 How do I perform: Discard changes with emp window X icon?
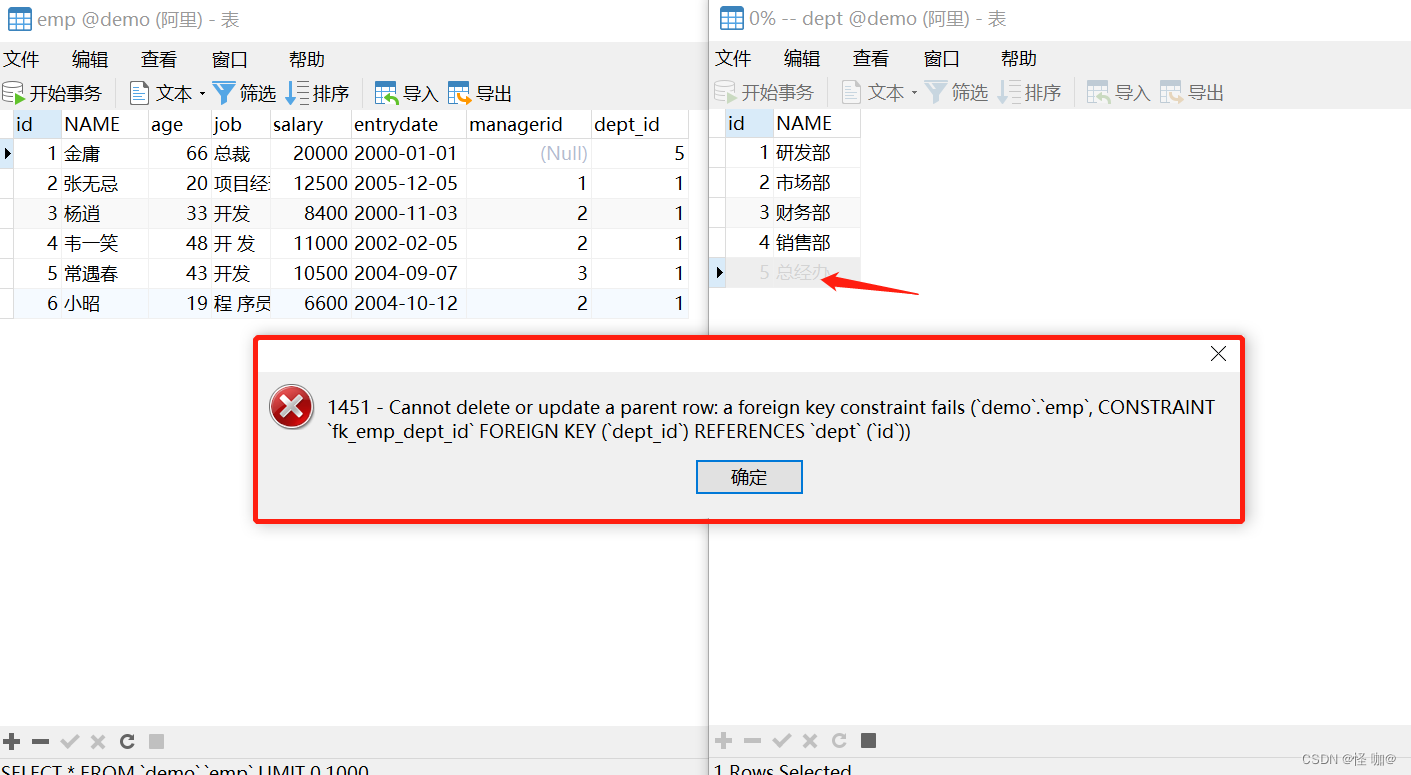point(98,741)
